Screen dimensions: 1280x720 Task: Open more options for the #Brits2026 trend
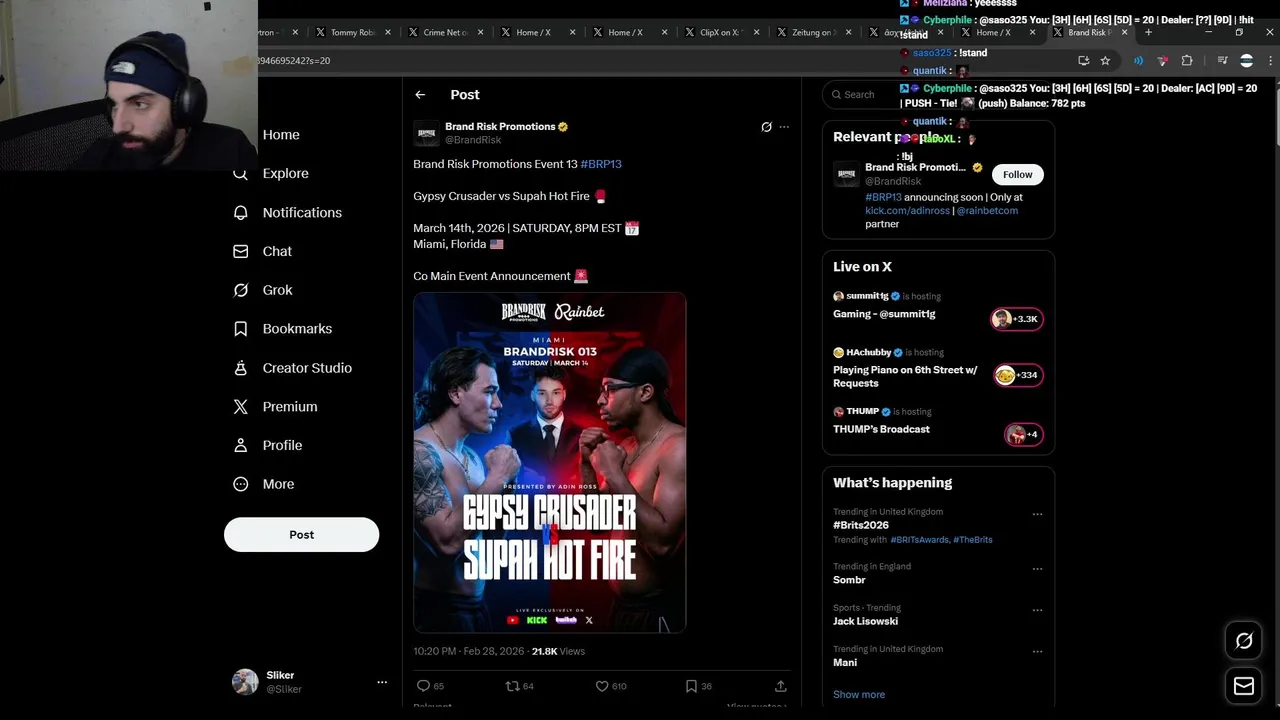click(x=1037, y=515)
